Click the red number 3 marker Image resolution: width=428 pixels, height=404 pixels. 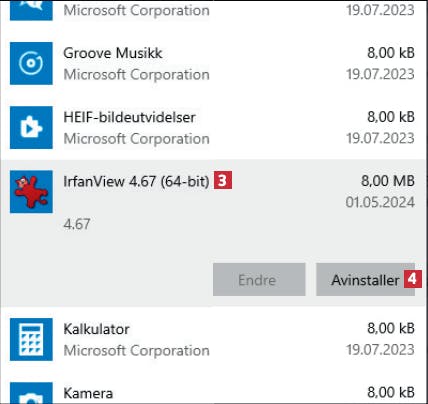coord(223,180)
